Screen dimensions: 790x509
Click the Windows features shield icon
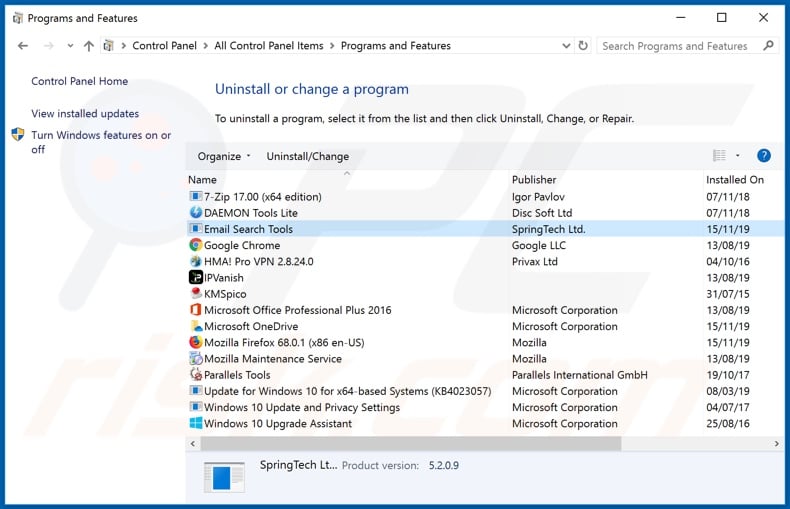pos(18,135)
